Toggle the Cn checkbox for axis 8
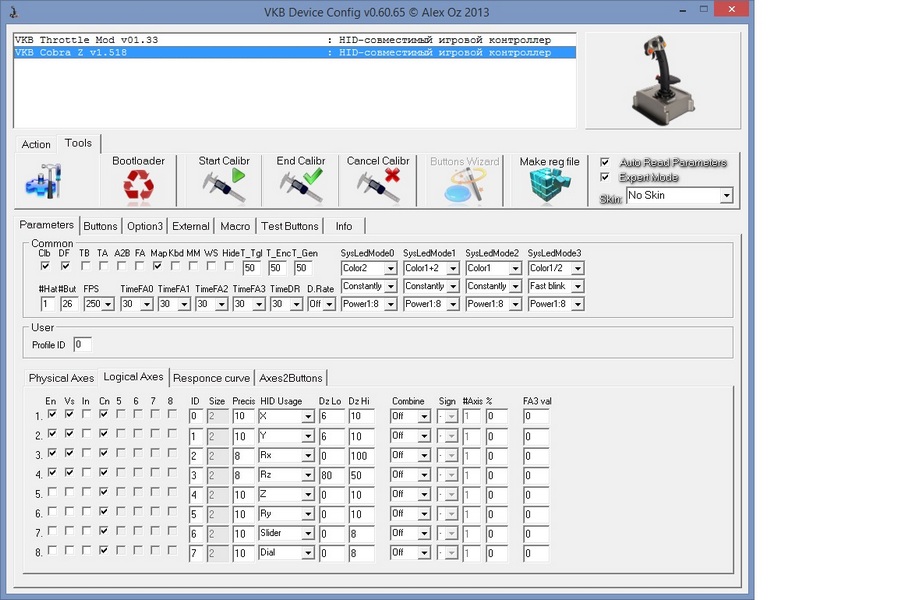The height and width of the screenshot is (600, 898). point(104,550)
